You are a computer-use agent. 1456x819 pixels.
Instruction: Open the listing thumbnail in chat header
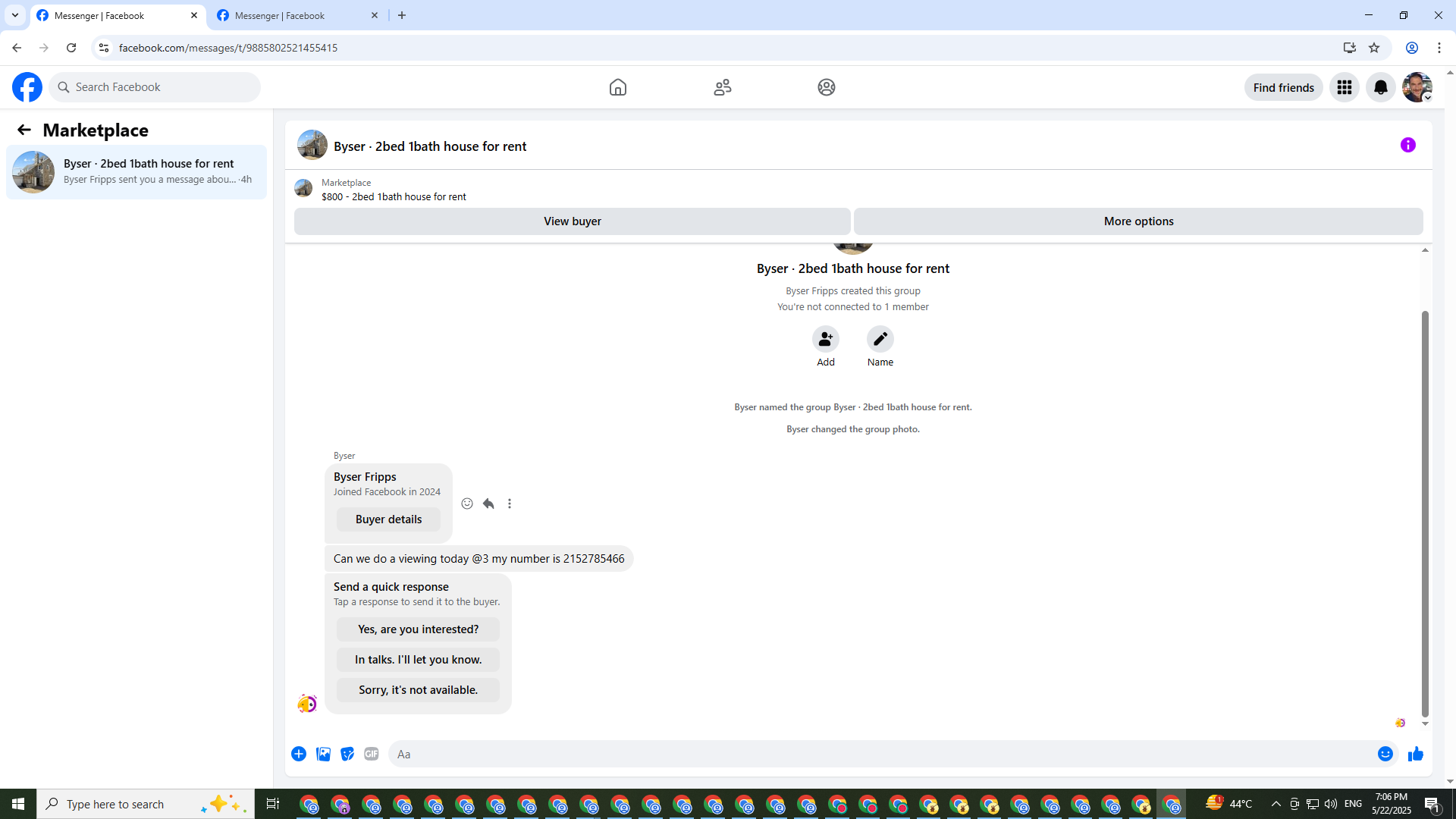[x=312, y=145]
